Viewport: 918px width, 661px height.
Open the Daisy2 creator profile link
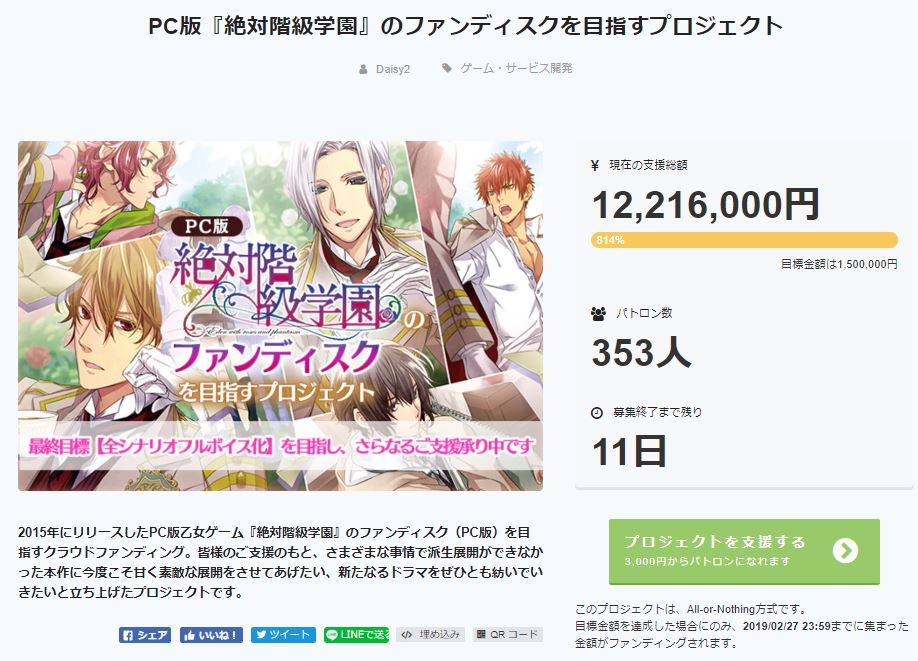coord(393,69)
